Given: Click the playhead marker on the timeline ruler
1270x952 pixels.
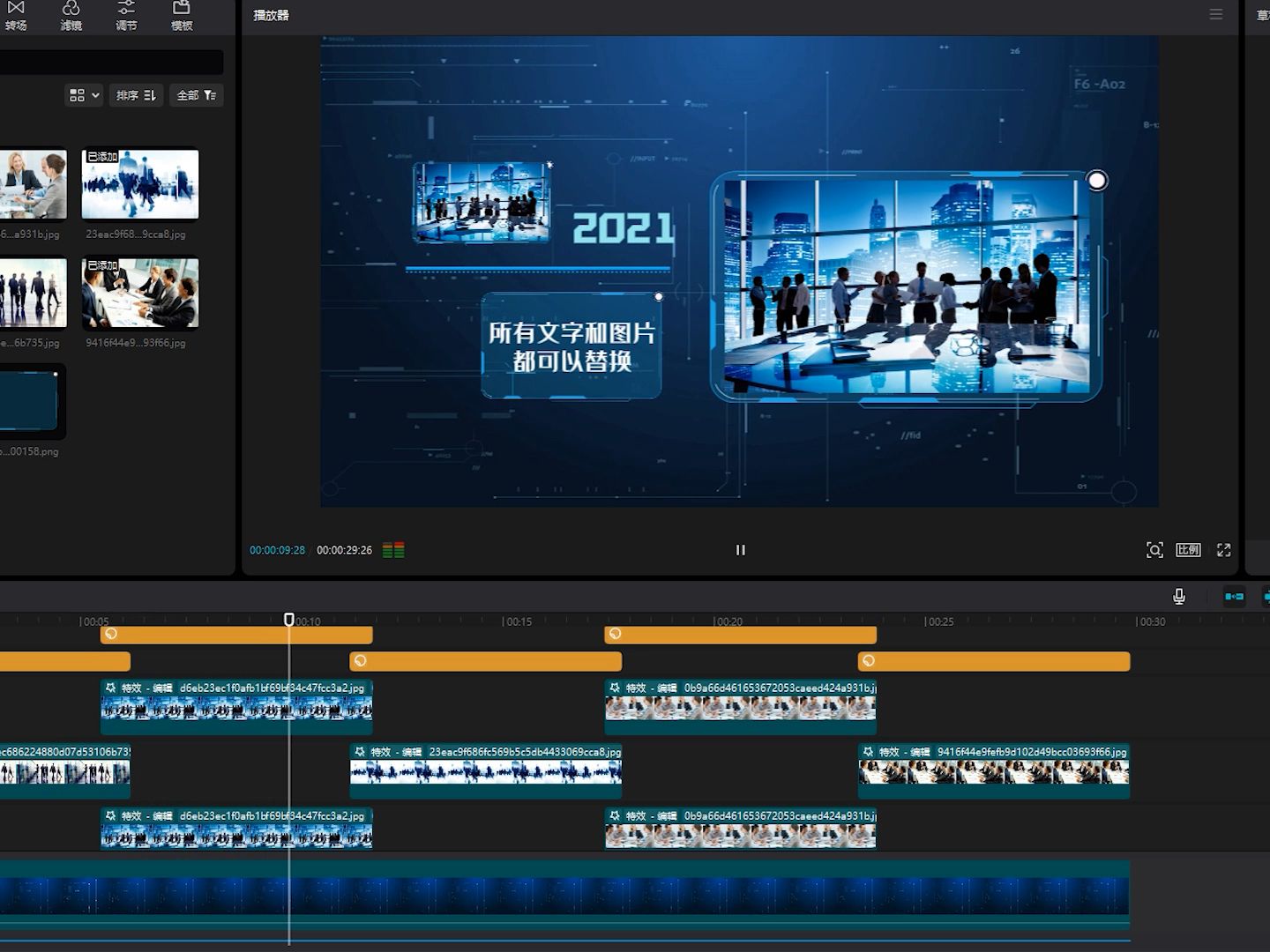Looking at the screenshot, I should (x=289, y=620).
